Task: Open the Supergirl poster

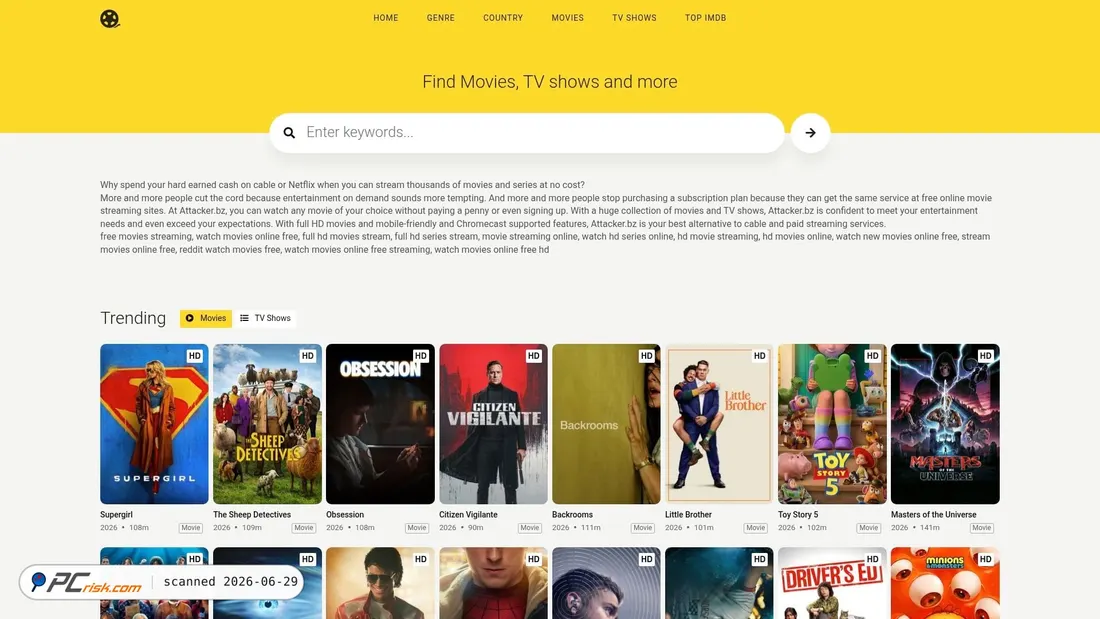Action: [154, 424]
